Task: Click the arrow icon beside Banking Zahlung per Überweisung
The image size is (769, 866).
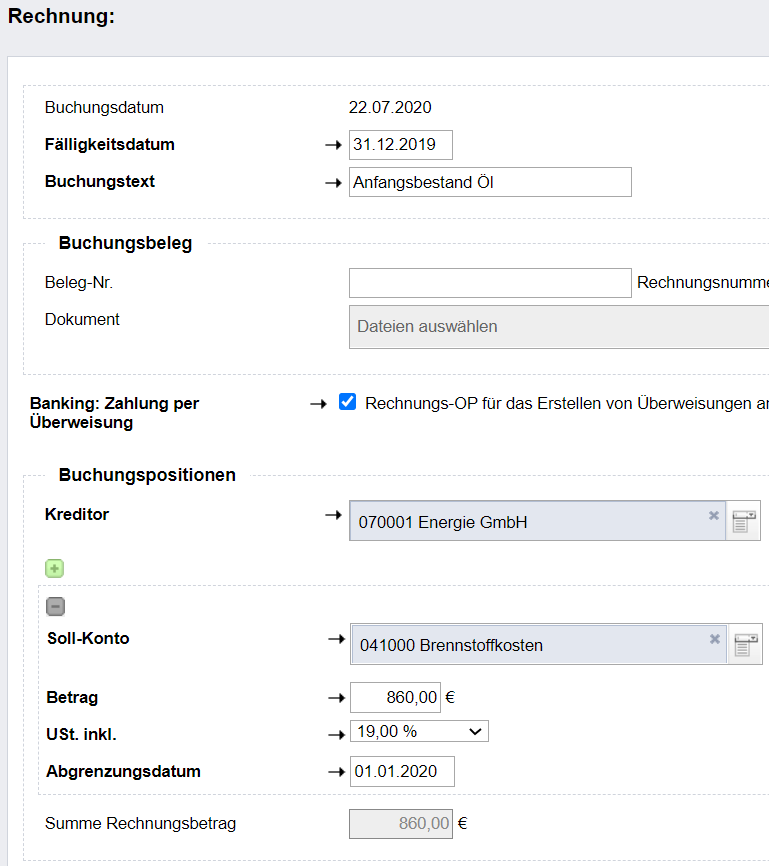Action: 318,404
